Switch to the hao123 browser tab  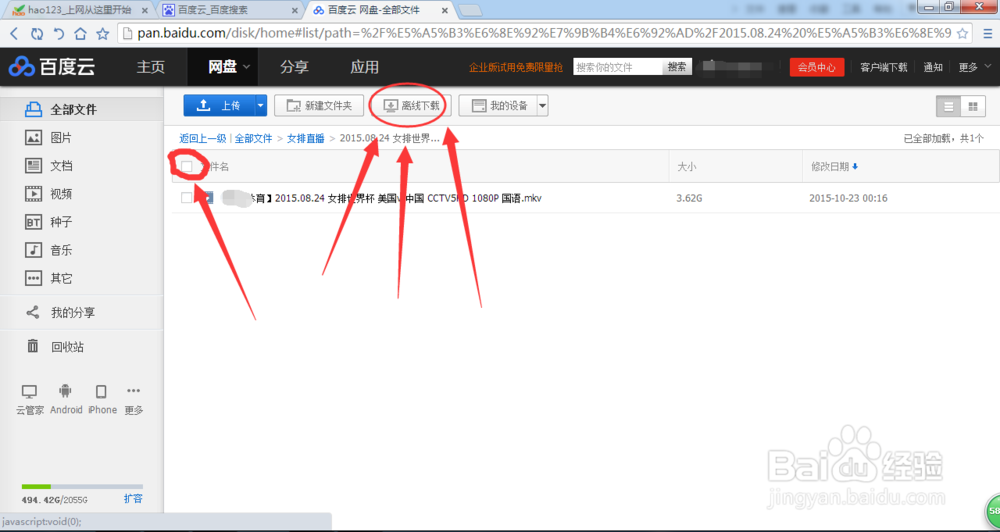pyautogui.click(x=81, y=10)
